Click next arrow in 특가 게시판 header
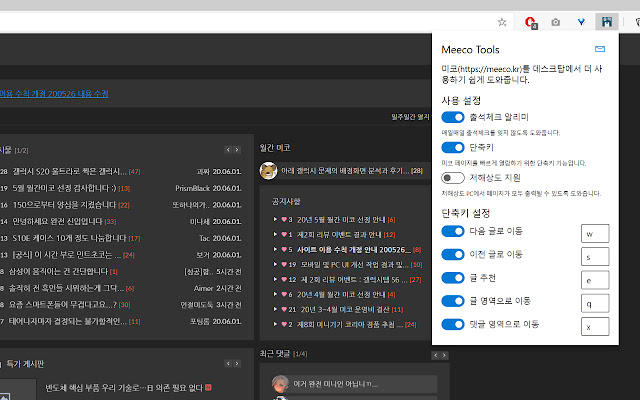Image resolution: width=640 pixels, height=400 pixels. click(x=237, y=363)
